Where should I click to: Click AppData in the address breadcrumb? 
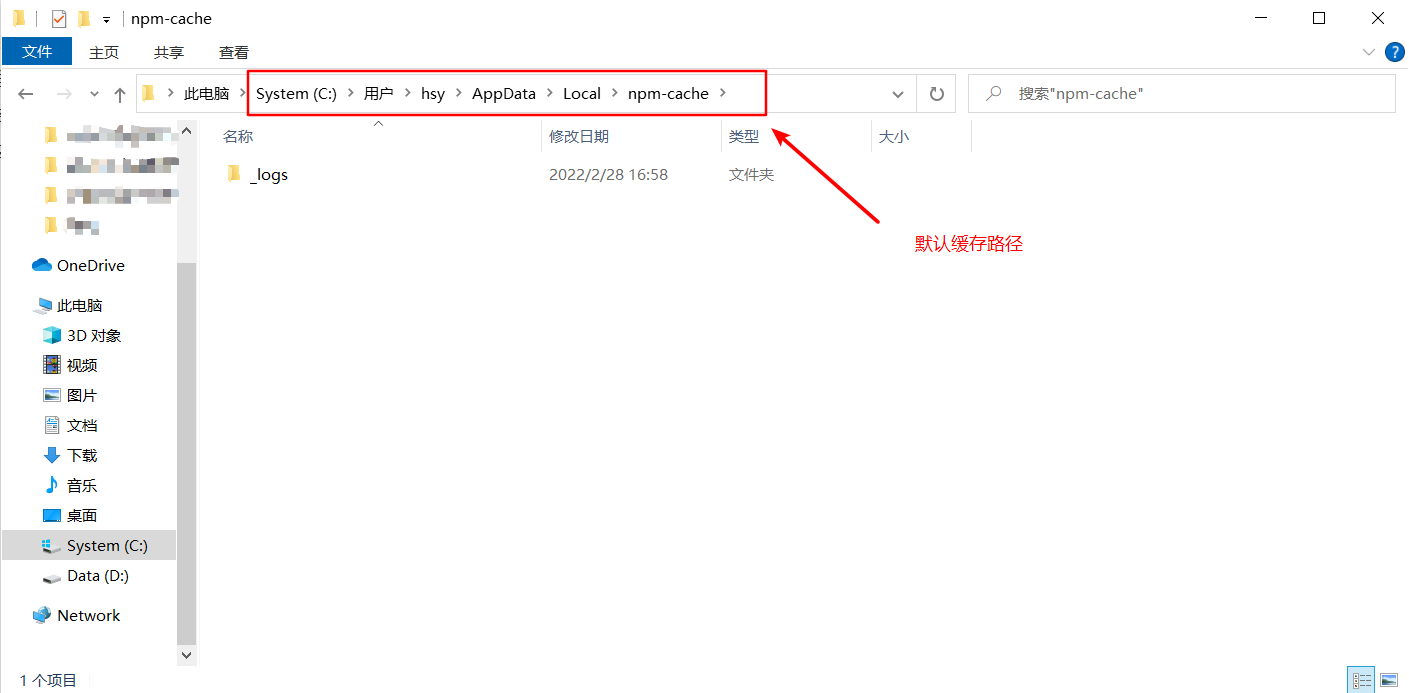tap(504, 94)
